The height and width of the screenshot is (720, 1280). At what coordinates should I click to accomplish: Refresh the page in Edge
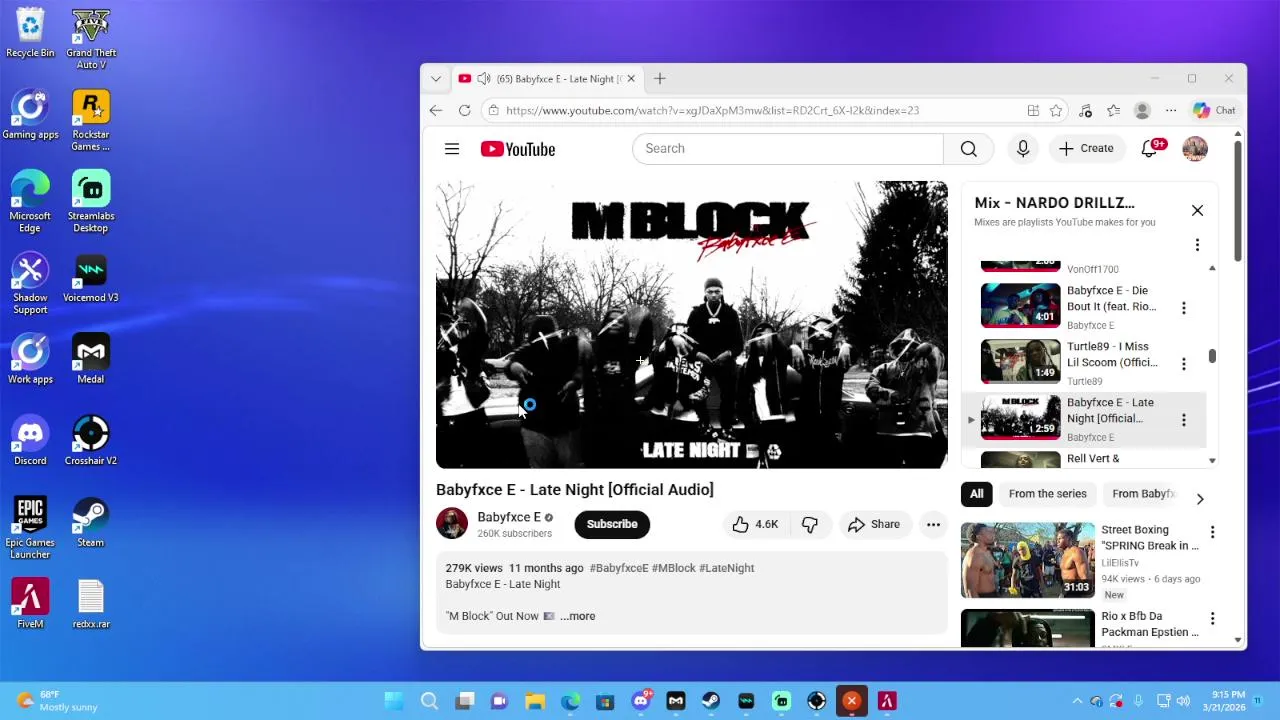[465, 111]
